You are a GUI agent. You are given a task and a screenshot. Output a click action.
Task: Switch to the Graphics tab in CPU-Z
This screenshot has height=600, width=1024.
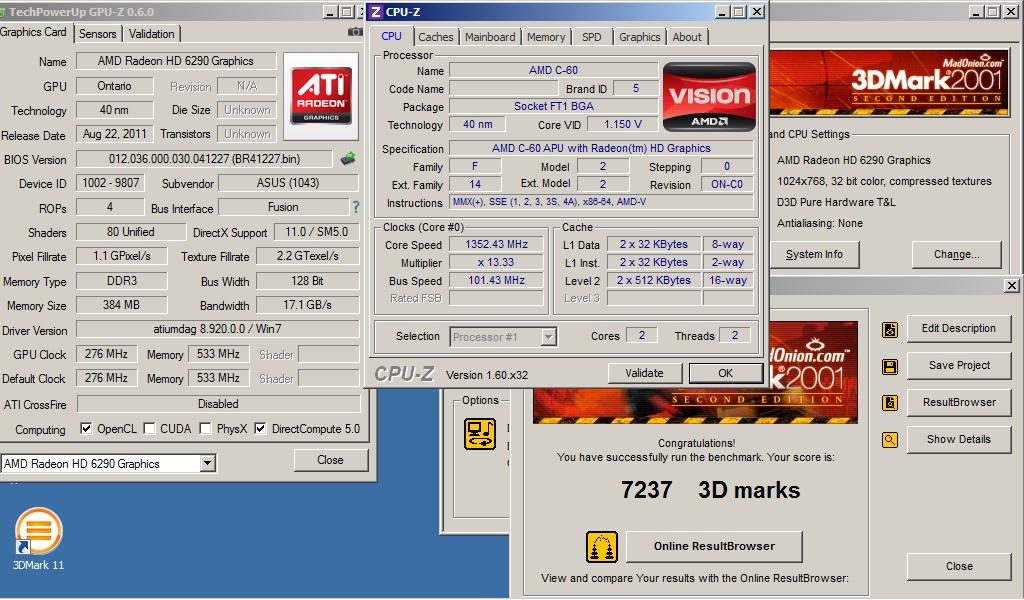(x=639, y=37)
